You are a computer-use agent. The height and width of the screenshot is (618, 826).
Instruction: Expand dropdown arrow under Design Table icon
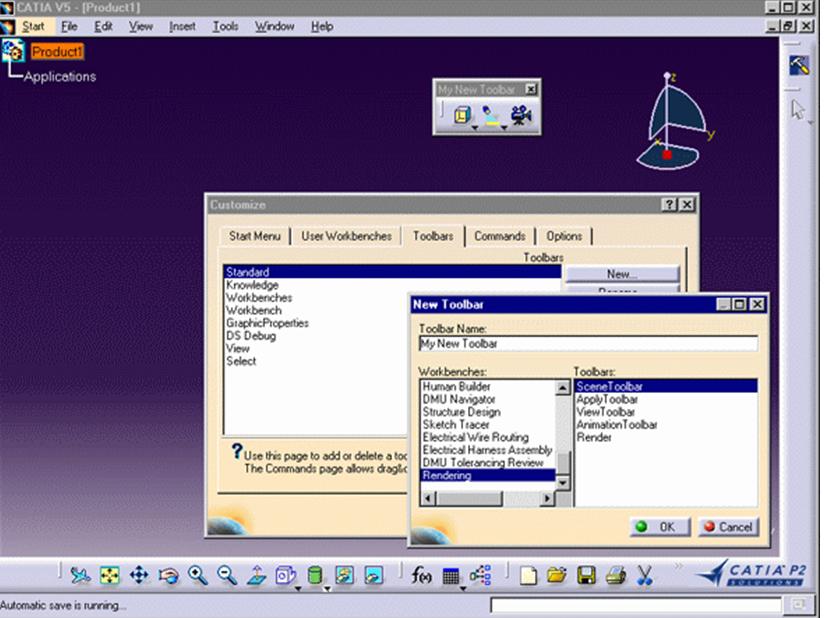tap(463, 588)
